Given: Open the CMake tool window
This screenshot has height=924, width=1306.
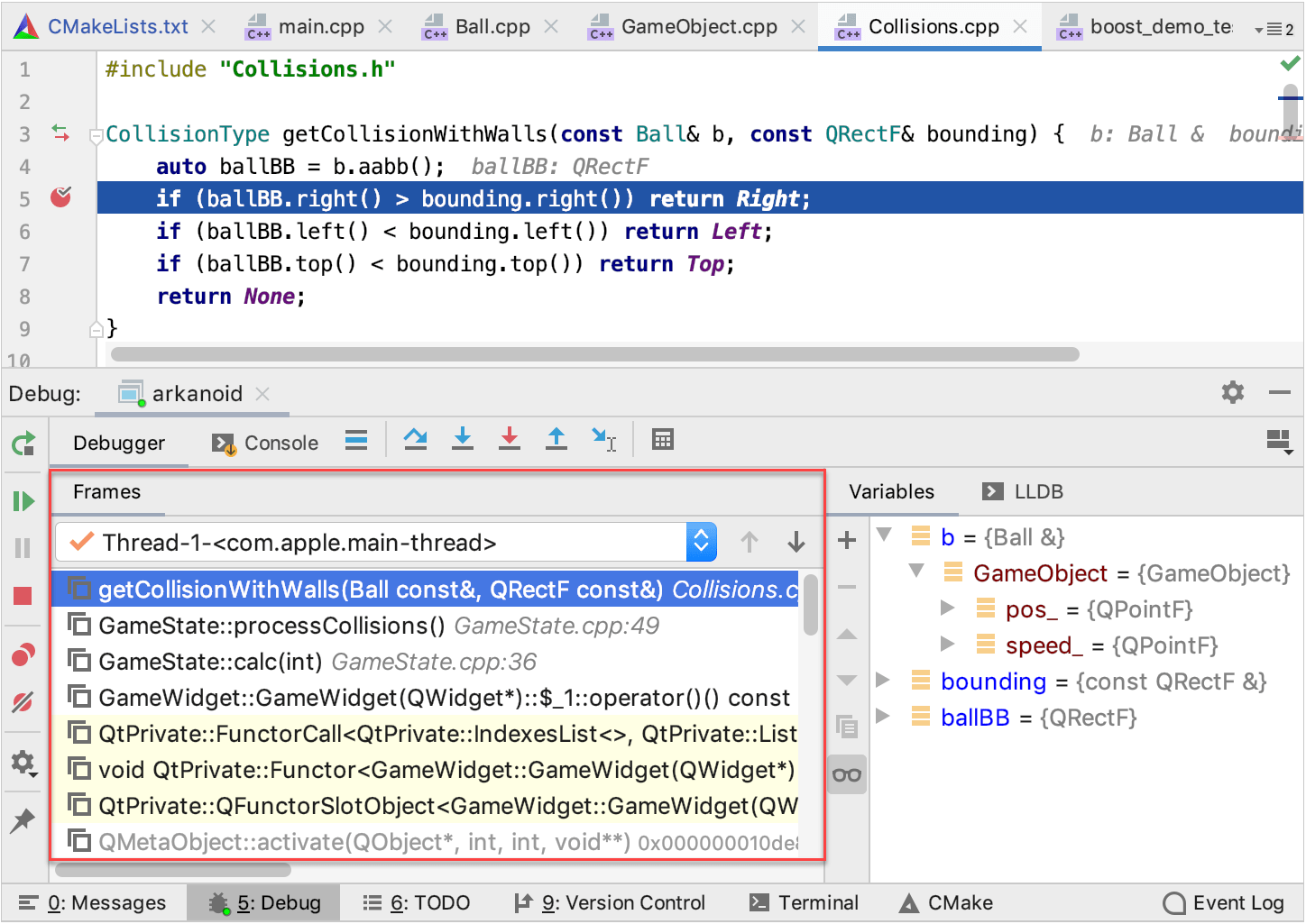Looking at the screenshot, I should (946, 902).
